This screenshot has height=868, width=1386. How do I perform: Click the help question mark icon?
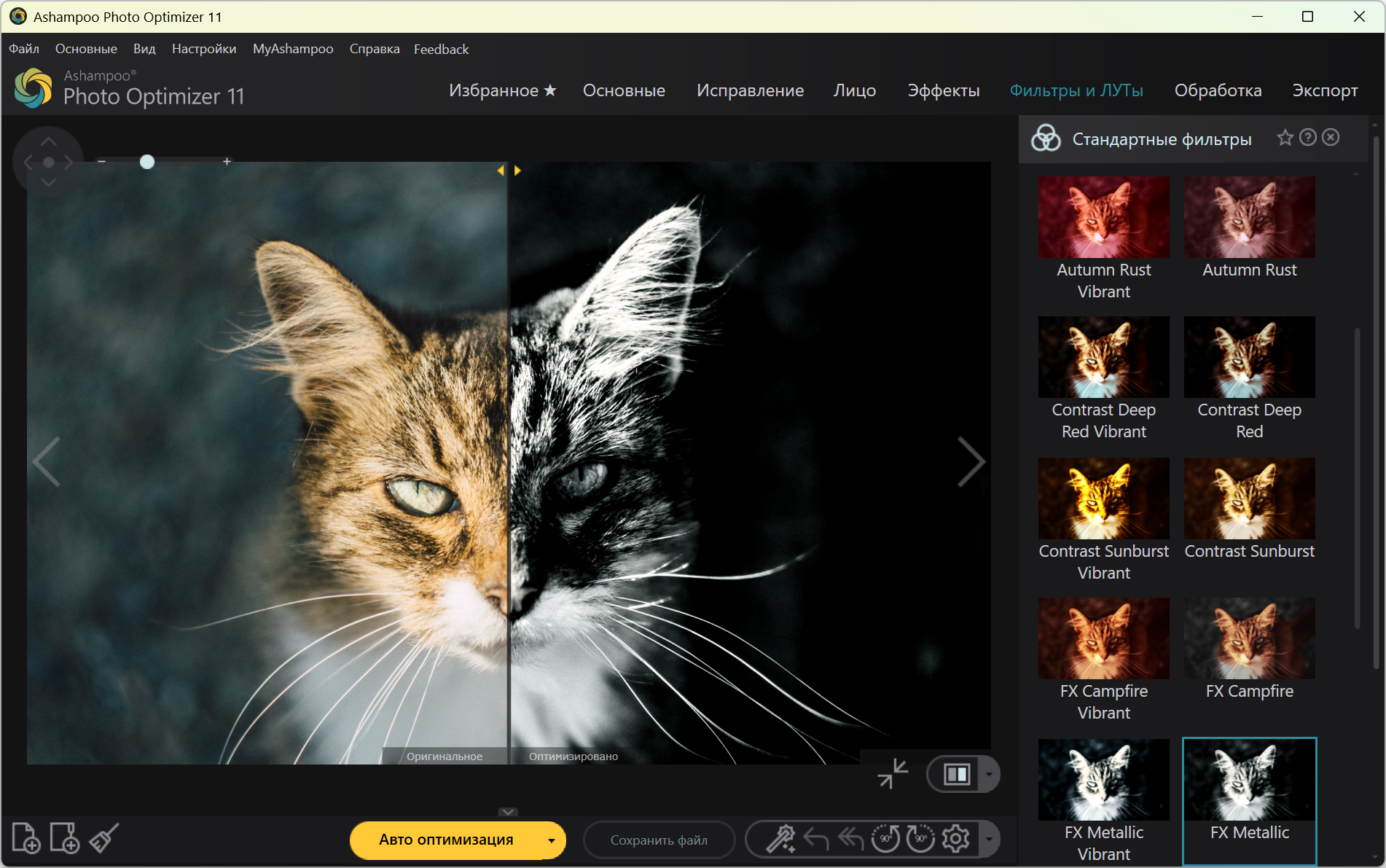1308,138
